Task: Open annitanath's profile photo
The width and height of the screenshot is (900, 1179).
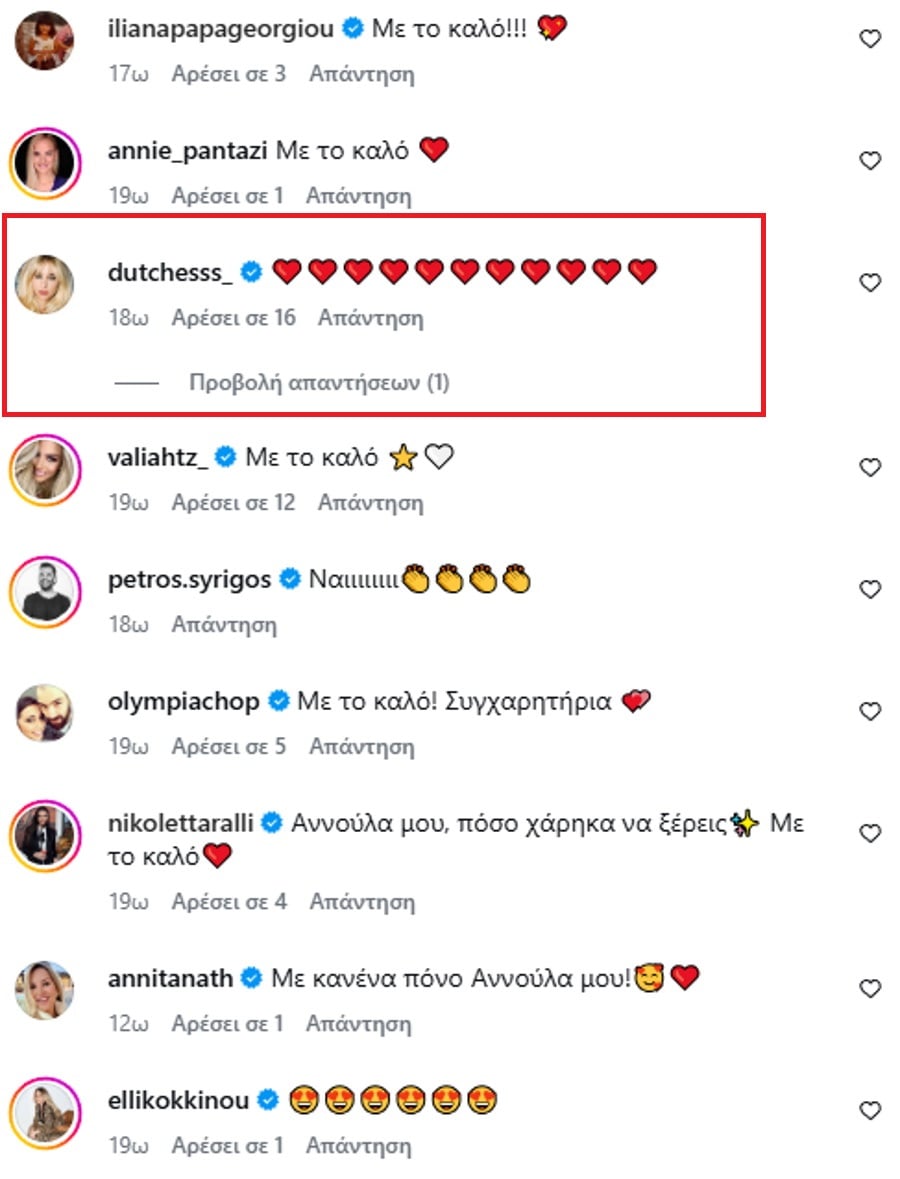Action: pos(44,990)
